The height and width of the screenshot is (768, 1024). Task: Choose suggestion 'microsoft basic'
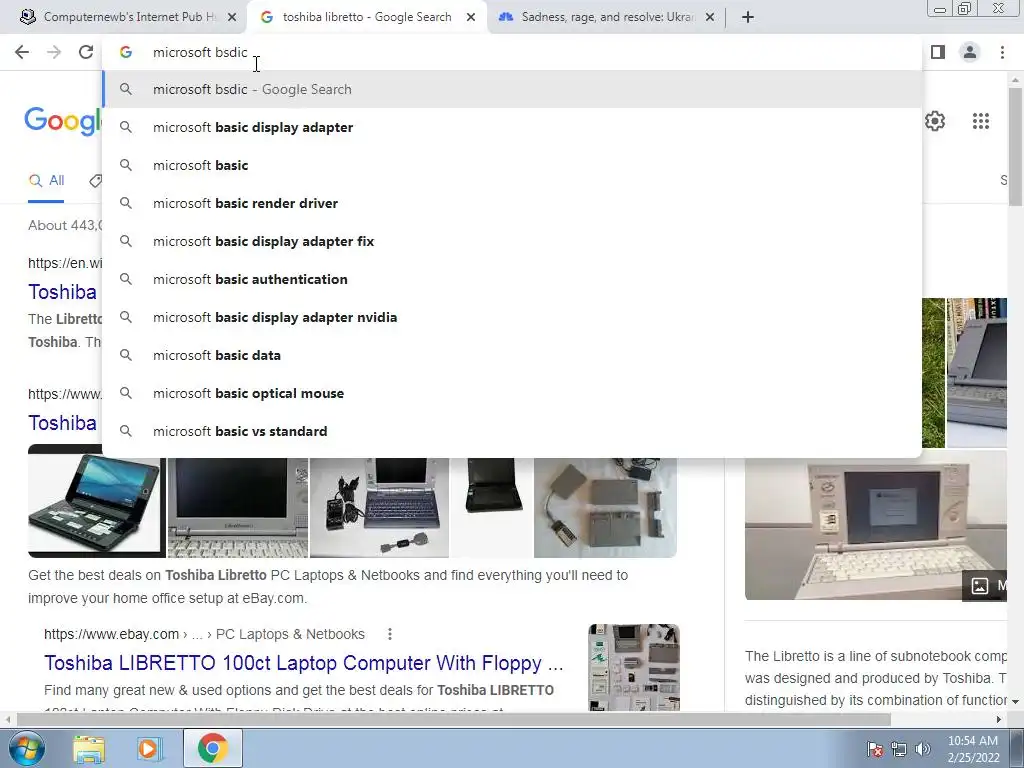click(513, 165)
